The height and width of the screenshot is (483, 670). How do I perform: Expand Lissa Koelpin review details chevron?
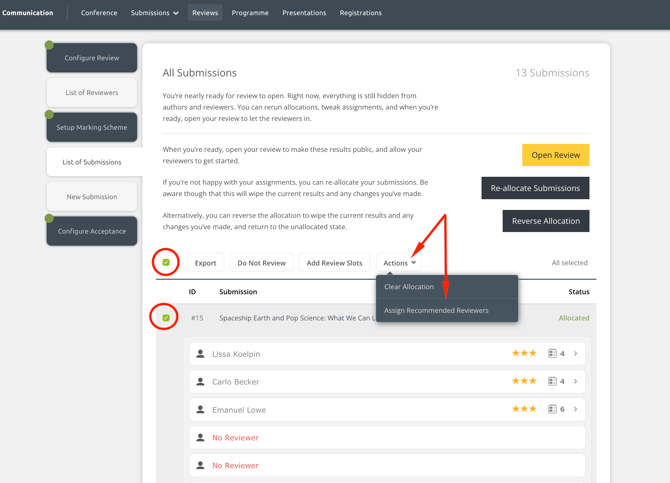576,354
